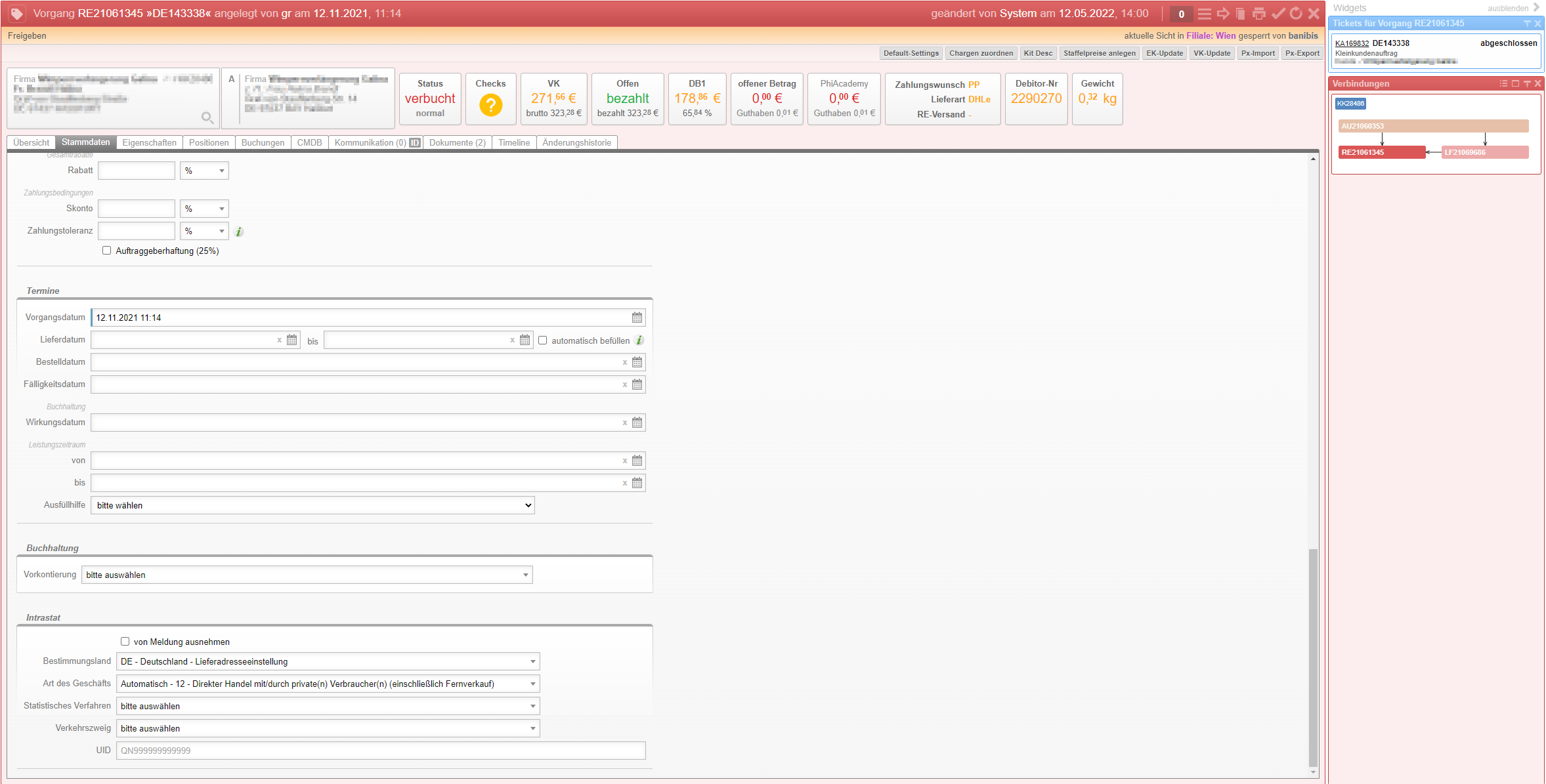Open calendar picker for Bestelldatum
Viewport: 1546px width, 784px height.
click(x=637, y=362)
